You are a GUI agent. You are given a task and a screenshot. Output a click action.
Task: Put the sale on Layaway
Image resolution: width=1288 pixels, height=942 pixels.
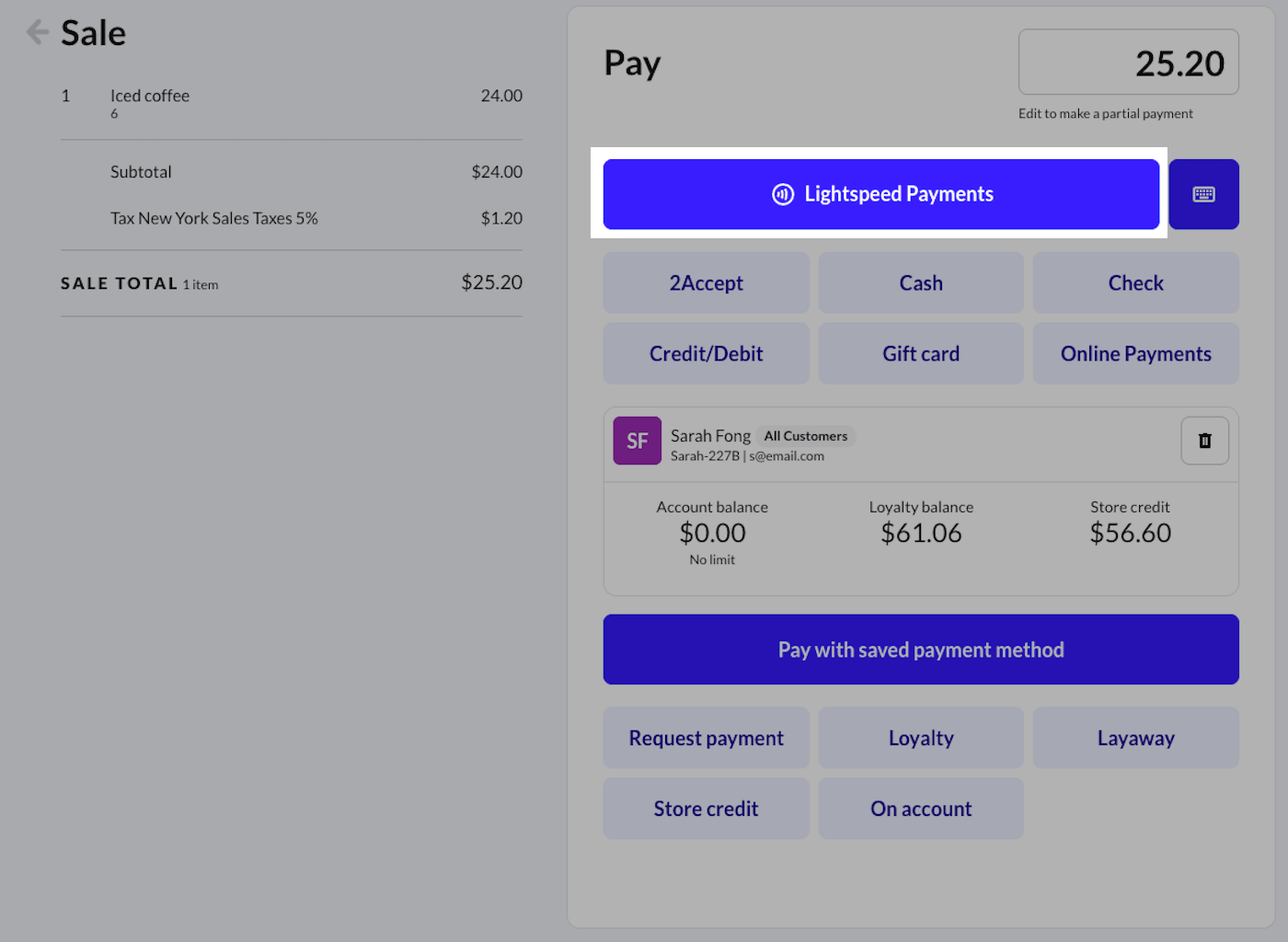click(x=1135, y=738)
